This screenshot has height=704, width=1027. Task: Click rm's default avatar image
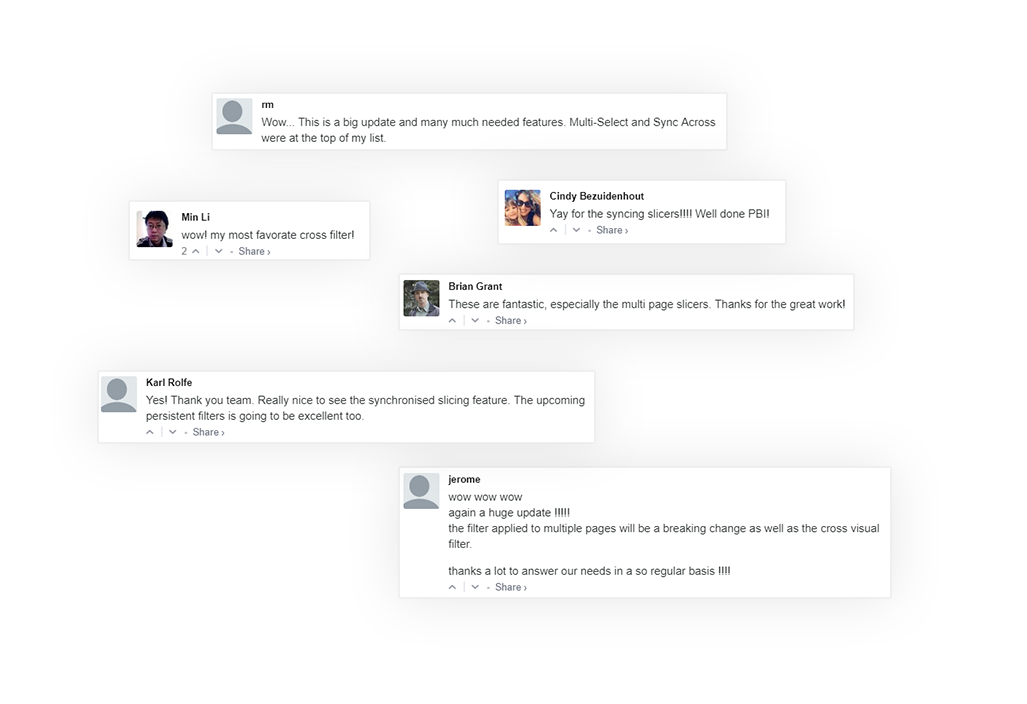pyautogui.click(x=234, y=117)
